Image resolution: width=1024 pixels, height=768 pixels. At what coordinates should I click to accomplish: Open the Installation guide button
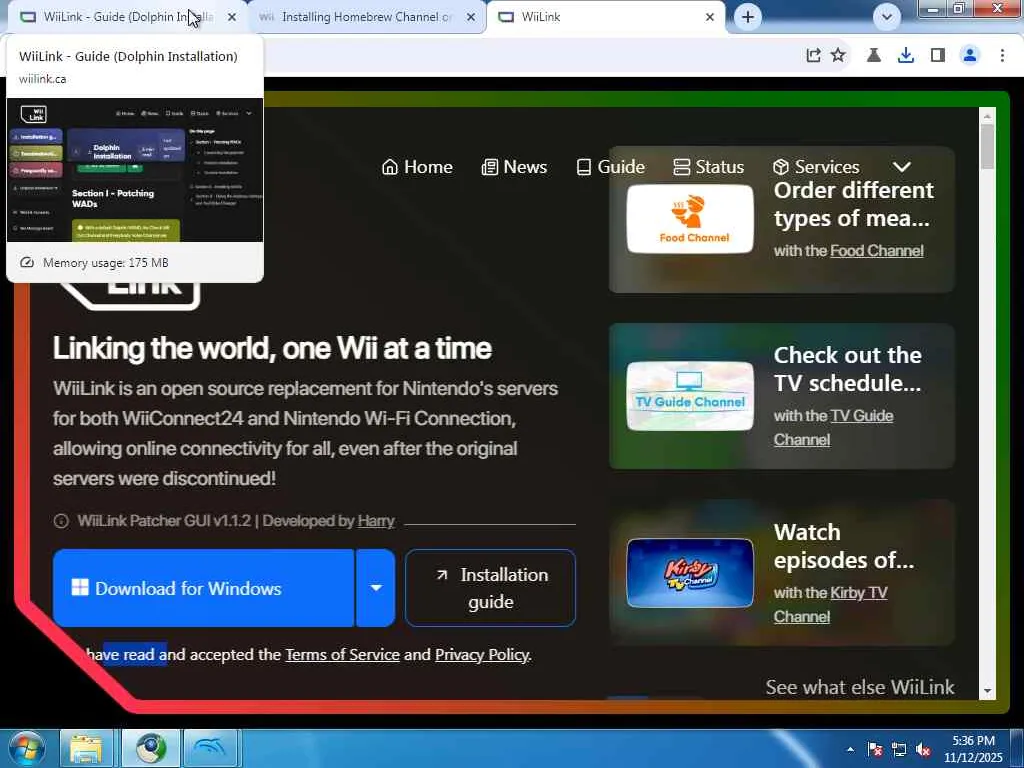[x=490, y=588]
